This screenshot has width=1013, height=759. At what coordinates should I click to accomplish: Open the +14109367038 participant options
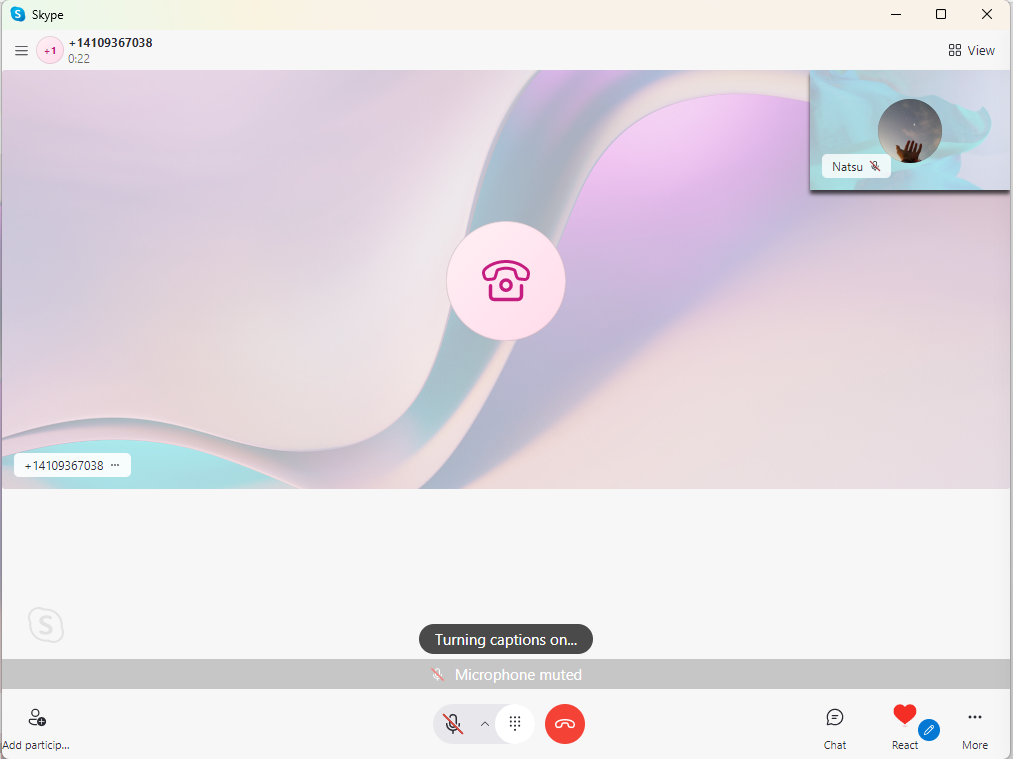[115, 465]
